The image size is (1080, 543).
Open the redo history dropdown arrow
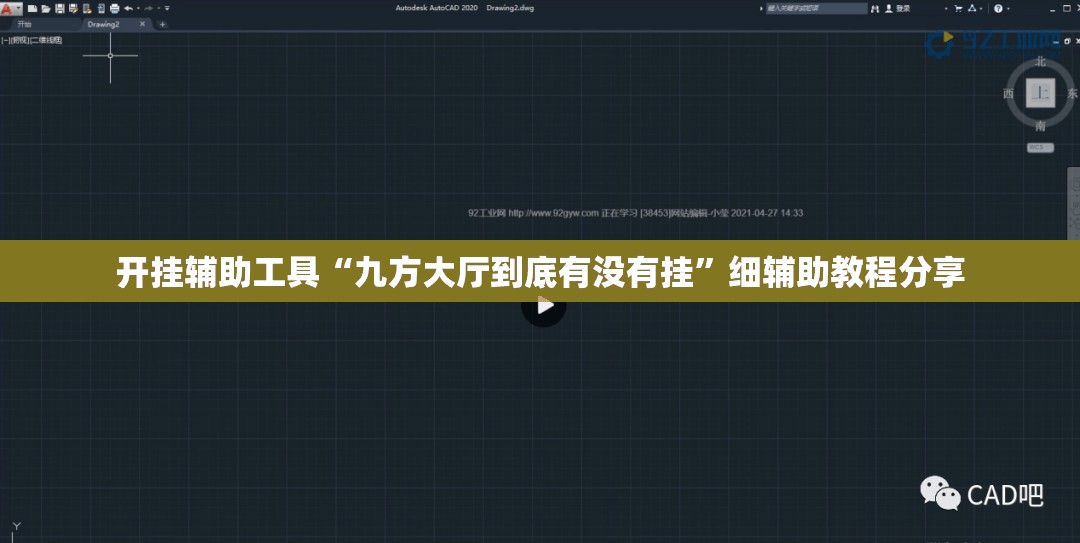(158, 8)
